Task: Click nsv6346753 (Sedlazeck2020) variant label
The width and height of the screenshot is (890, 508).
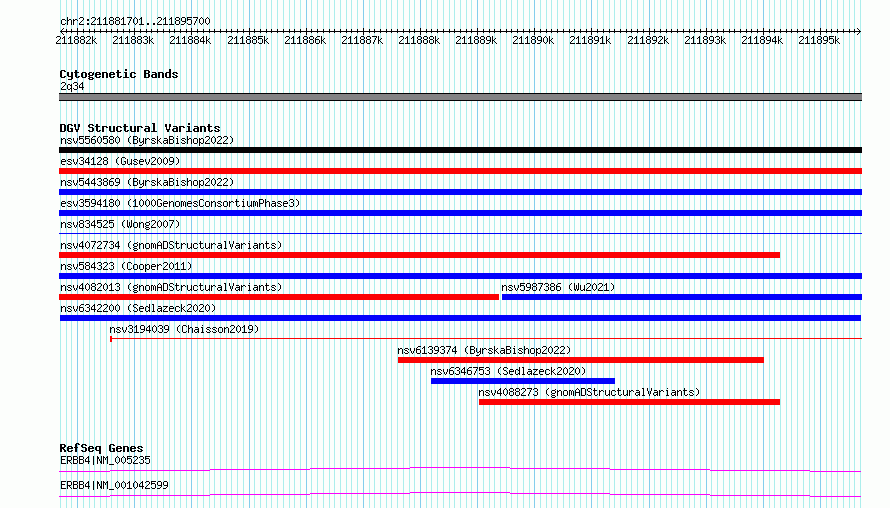Action: (508, 371)
